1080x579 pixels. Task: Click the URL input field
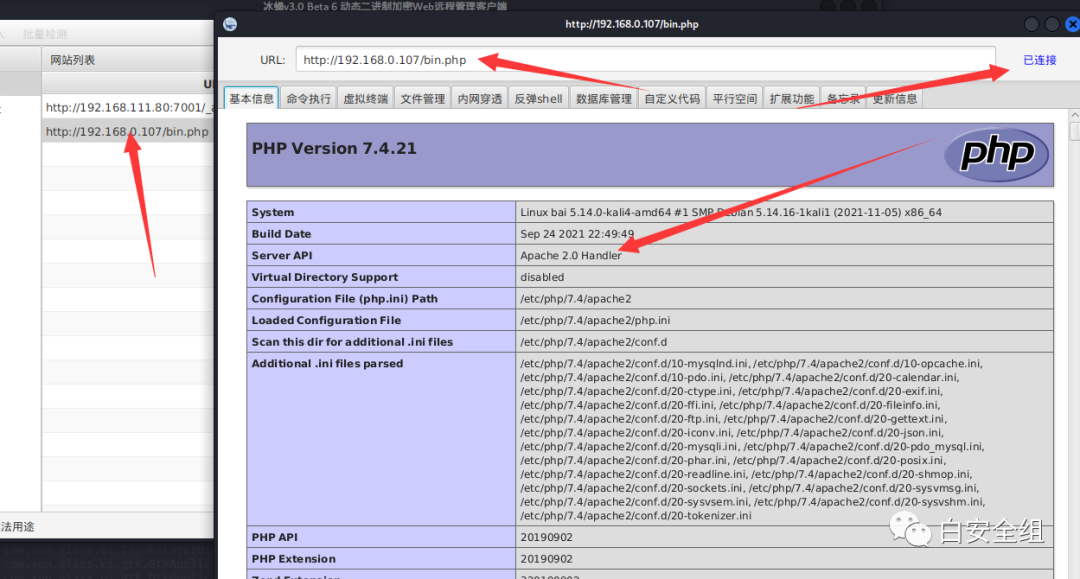point(646,60)
